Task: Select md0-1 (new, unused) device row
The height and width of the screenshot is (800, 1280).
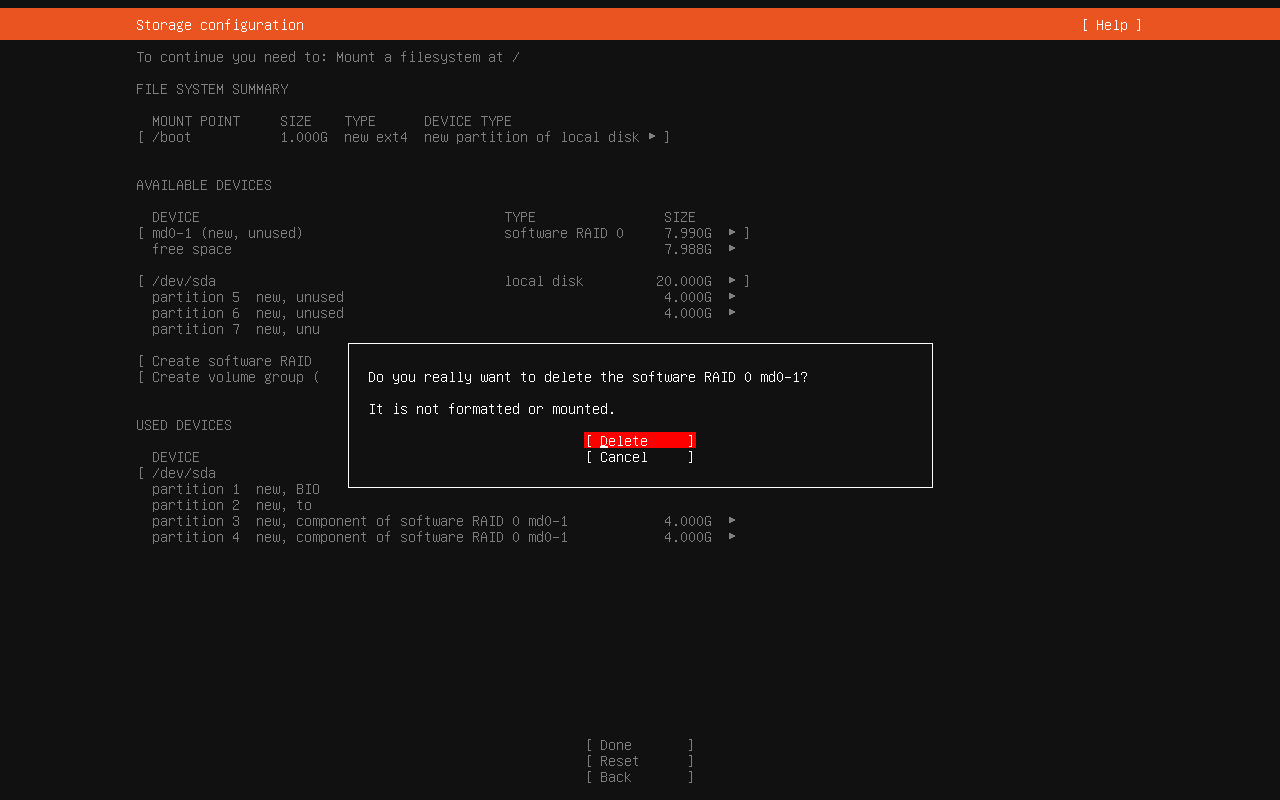Action: click(227, 233)
